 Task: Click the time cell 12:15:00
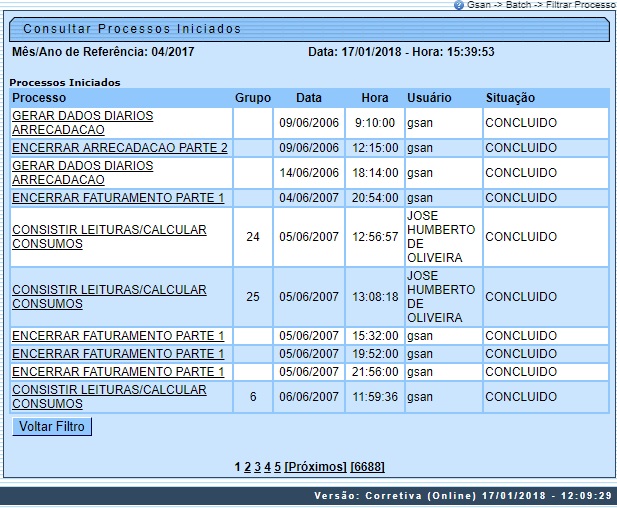click(x=375, y=148)
